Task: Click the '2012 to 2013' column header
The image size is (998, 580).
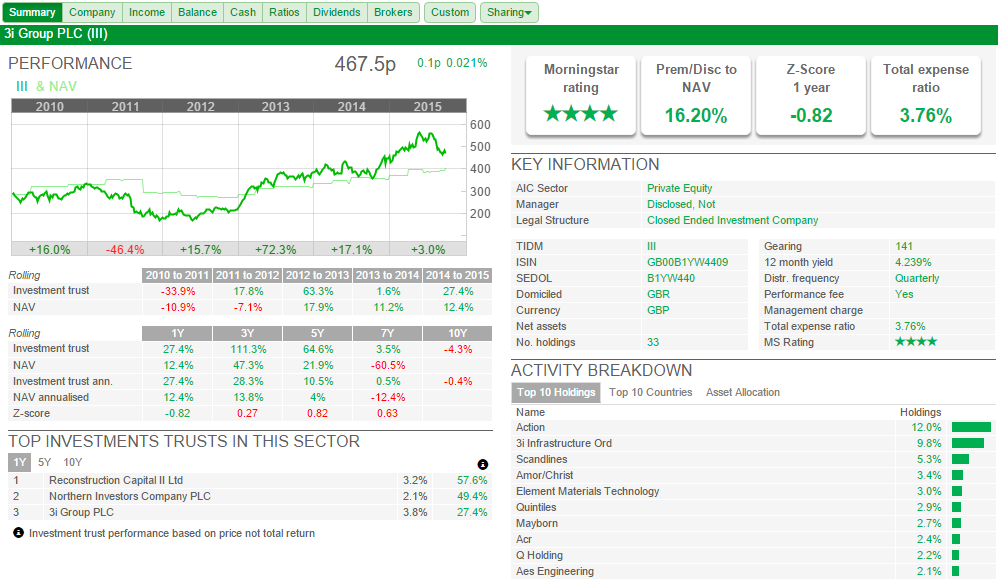Action: pyautogui.click(x=318, y=275)
